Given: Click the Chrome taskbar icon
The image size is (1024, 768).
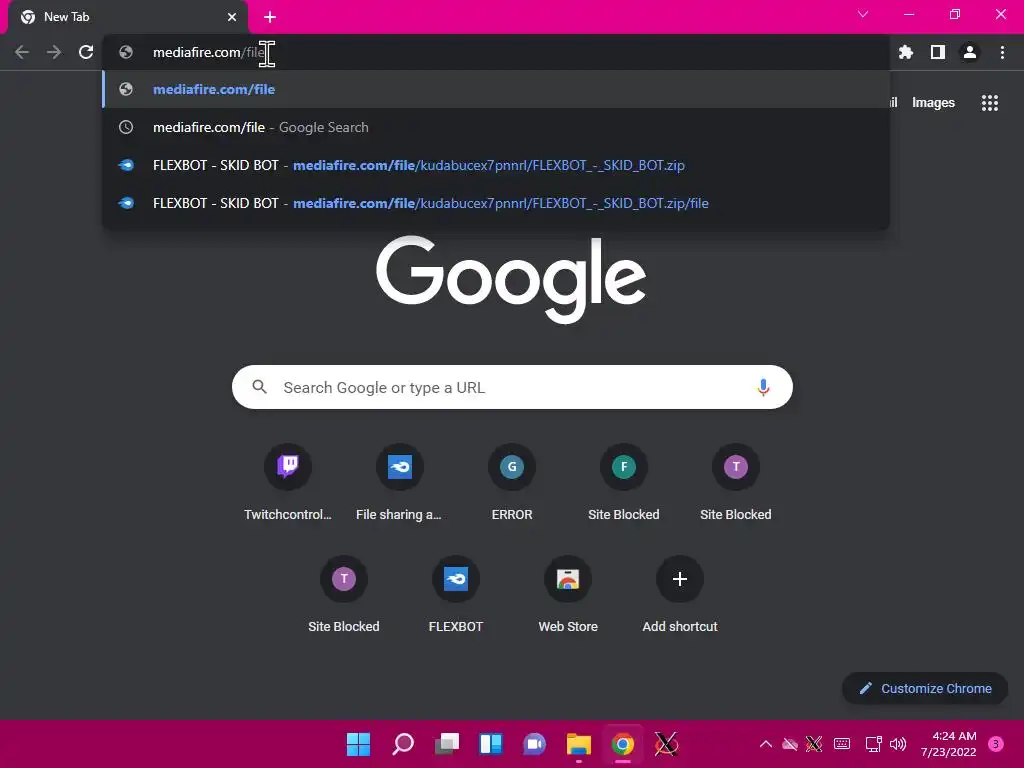Looking at the screenshot, I should click(623, 744).
